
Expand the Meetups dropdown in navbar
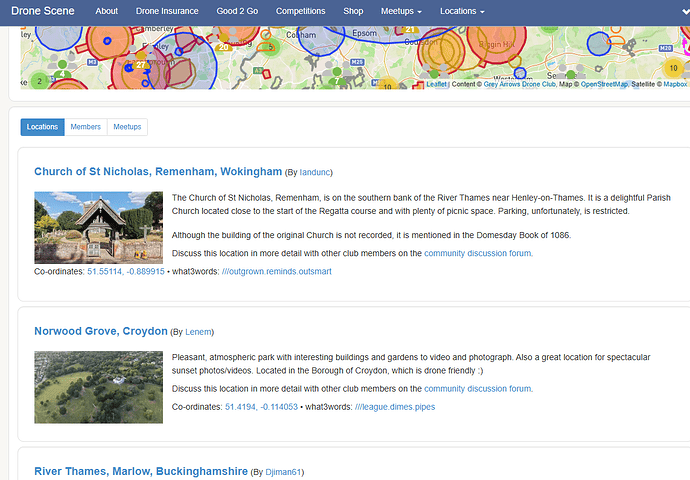click(x=401, y=11)
